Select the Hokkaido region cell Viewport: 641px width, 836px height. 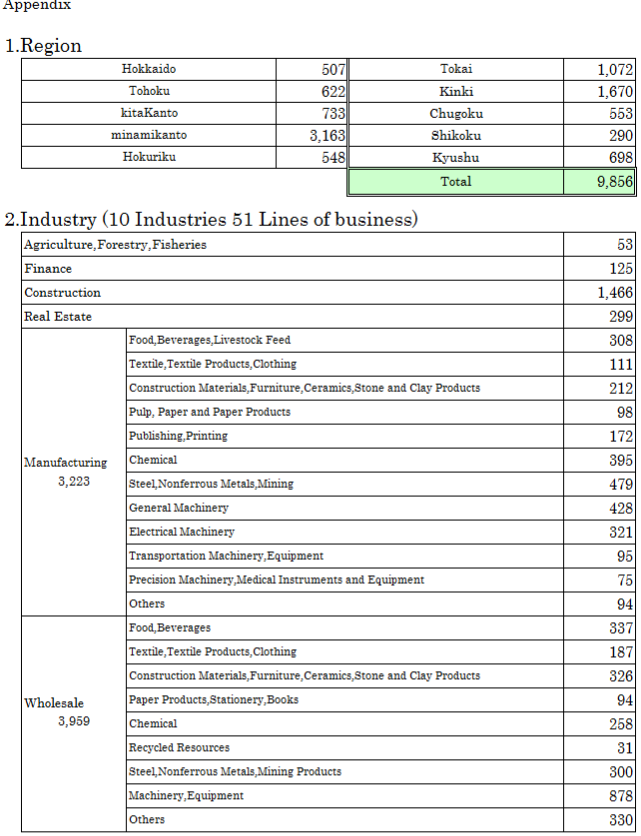click(x=149, y=69)
